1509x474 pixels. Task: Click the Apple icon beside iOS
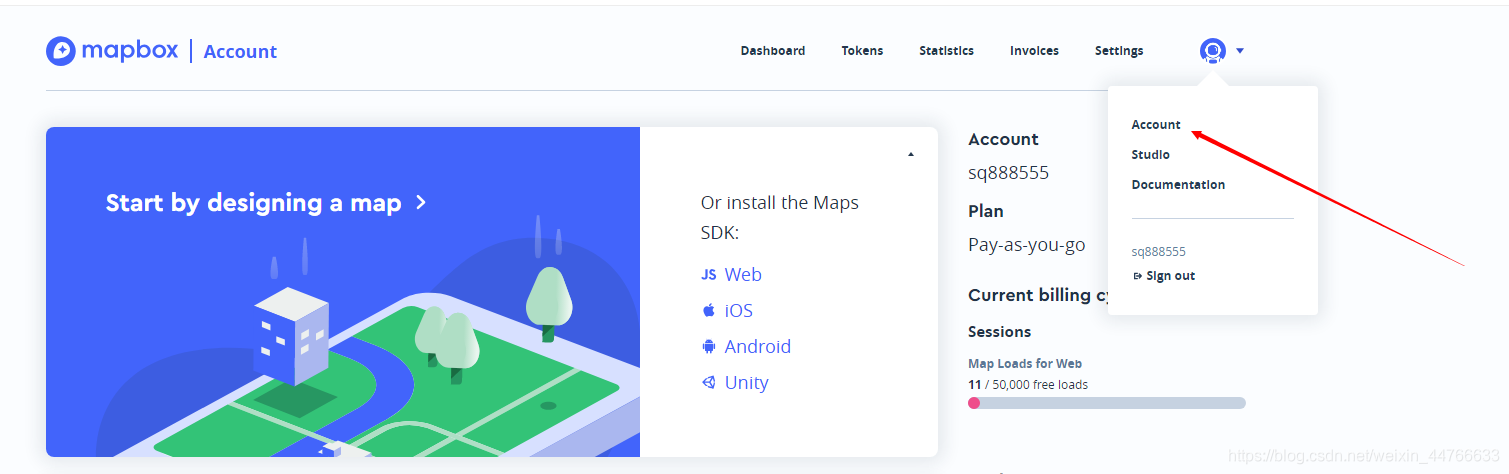(708, 311)
